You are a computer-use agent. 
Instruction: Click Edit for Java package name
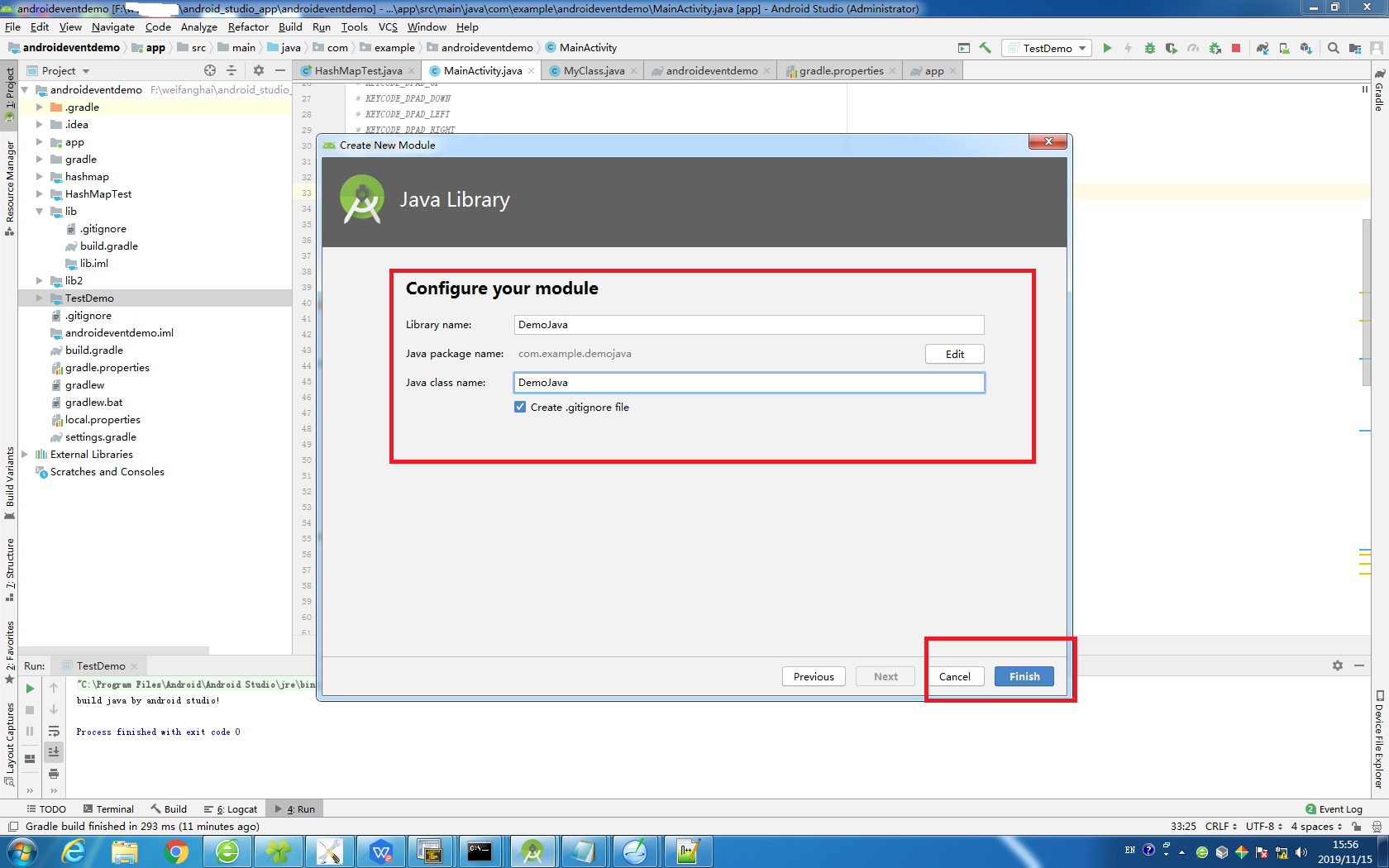tap(955, 354)
